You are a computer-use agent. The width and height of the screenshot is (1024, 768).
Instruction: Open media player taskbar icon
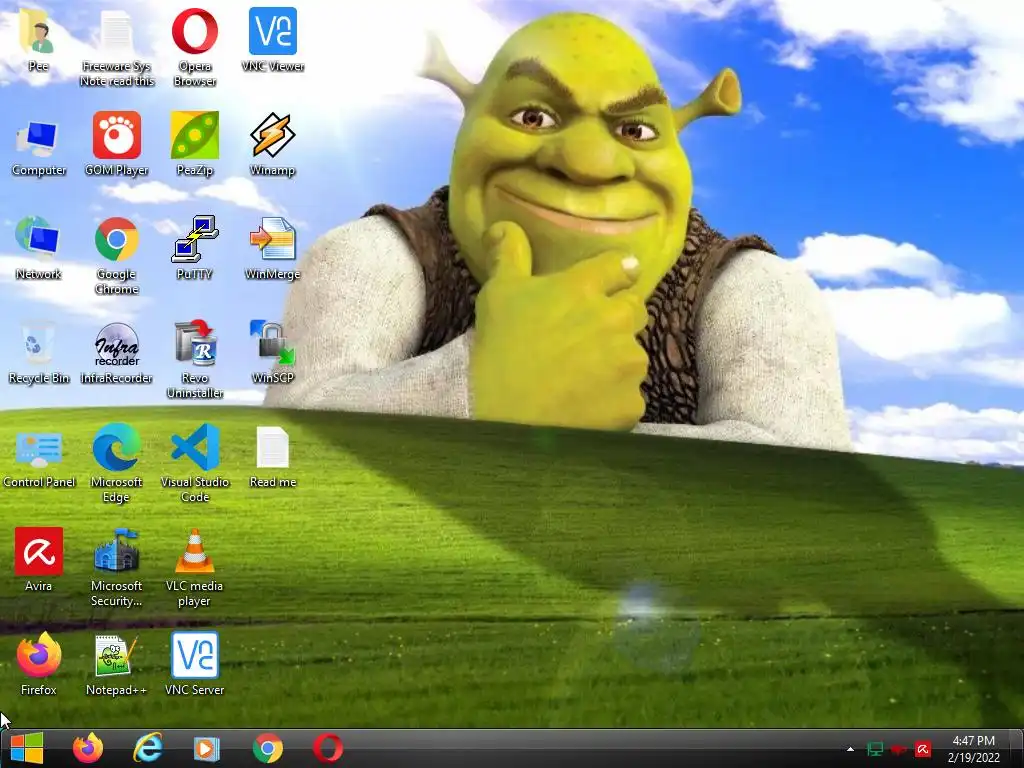pos(206,749)
